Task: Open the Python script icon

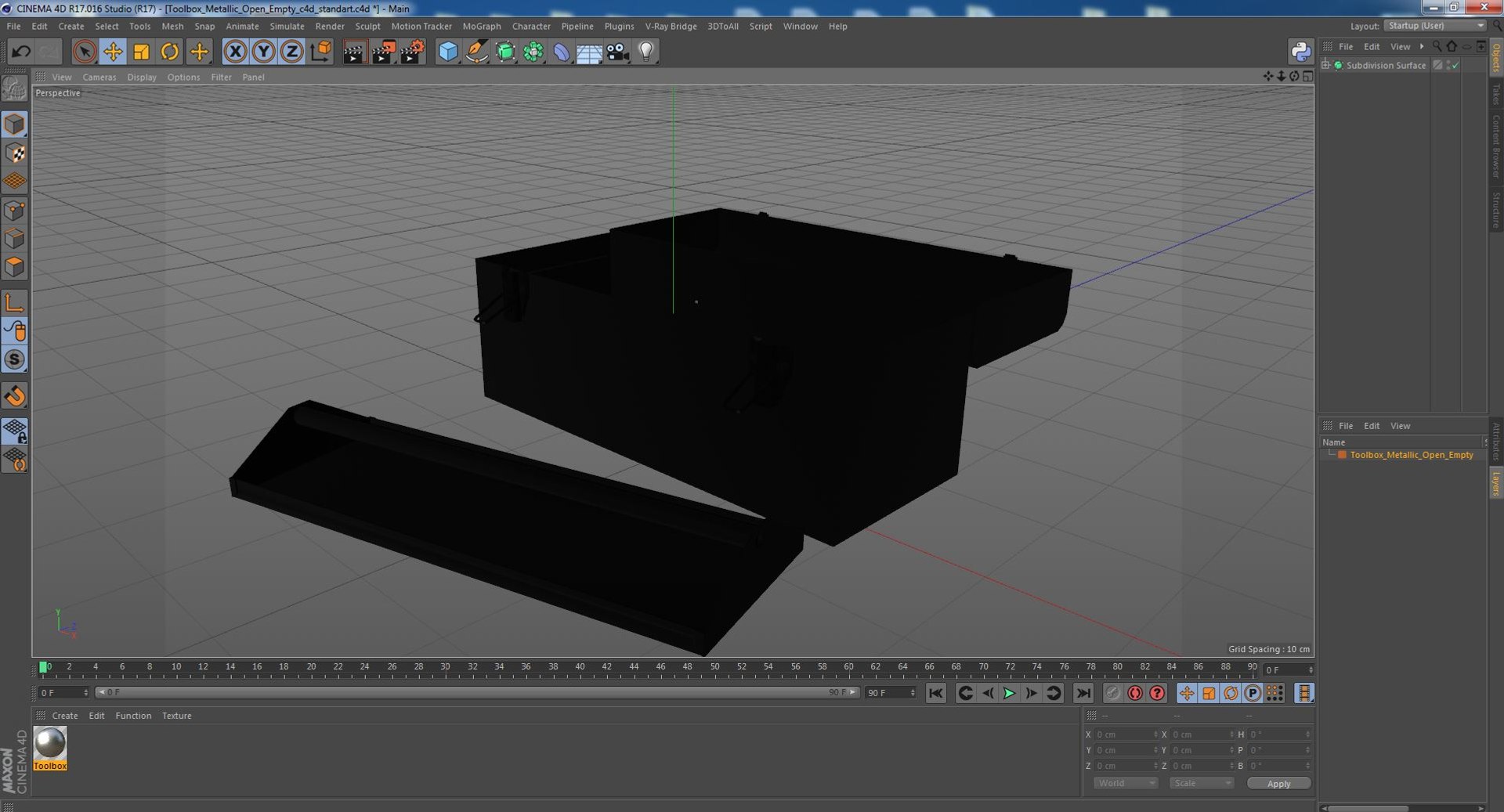Action: tap(1300, 52)
